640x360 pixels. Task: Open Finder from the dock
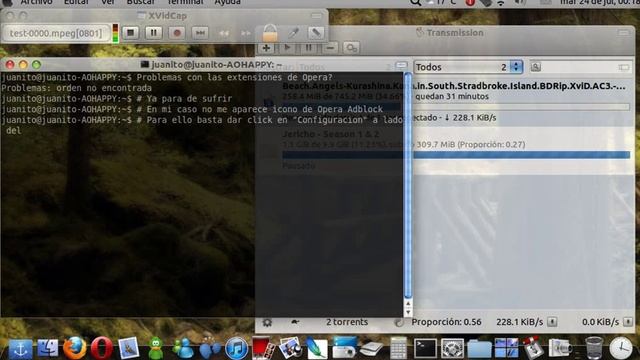[48, 349]
